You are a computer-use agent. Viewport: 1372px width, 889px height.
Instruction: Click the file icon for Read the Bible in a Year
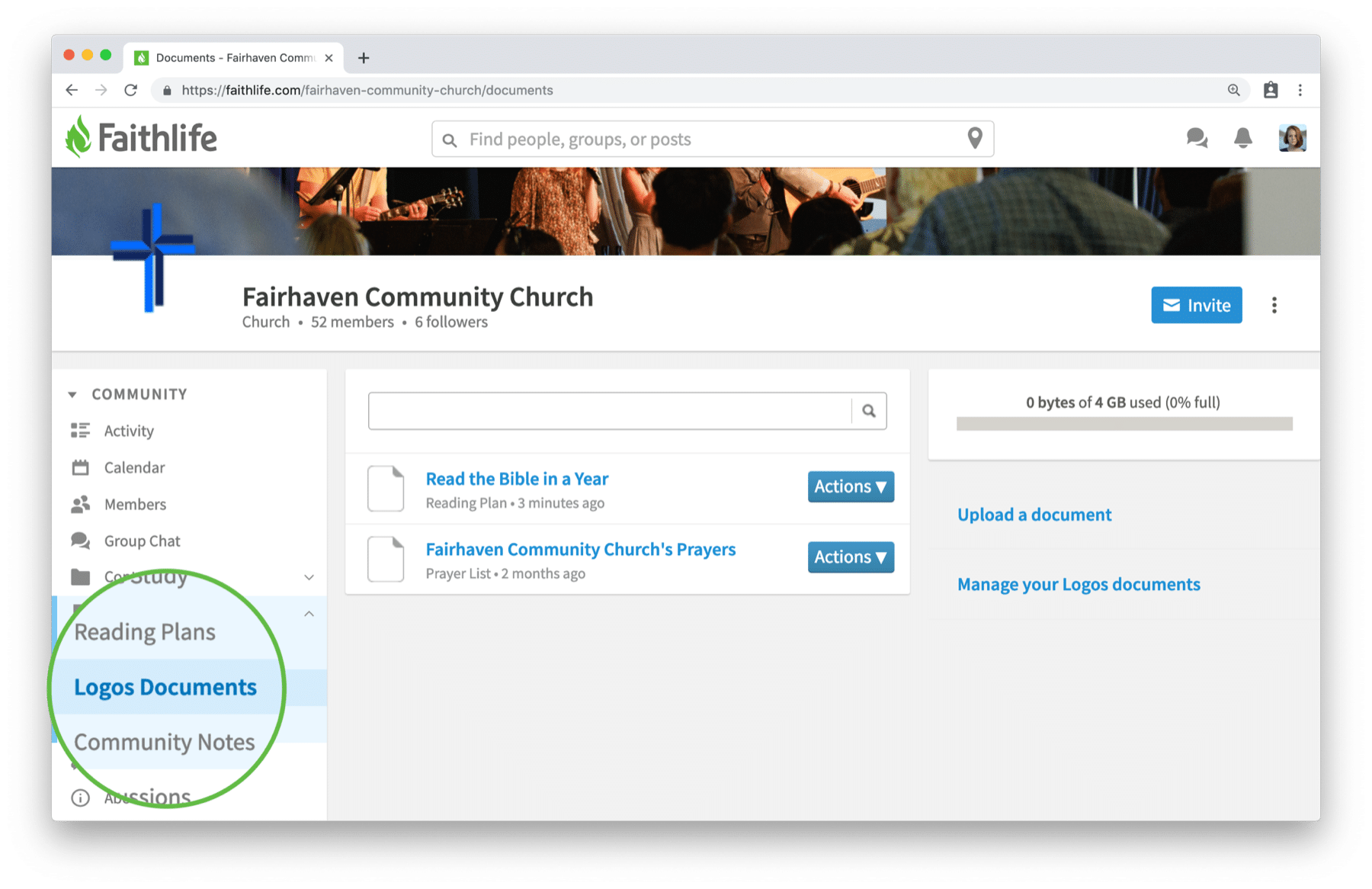[x=386, y=488]
